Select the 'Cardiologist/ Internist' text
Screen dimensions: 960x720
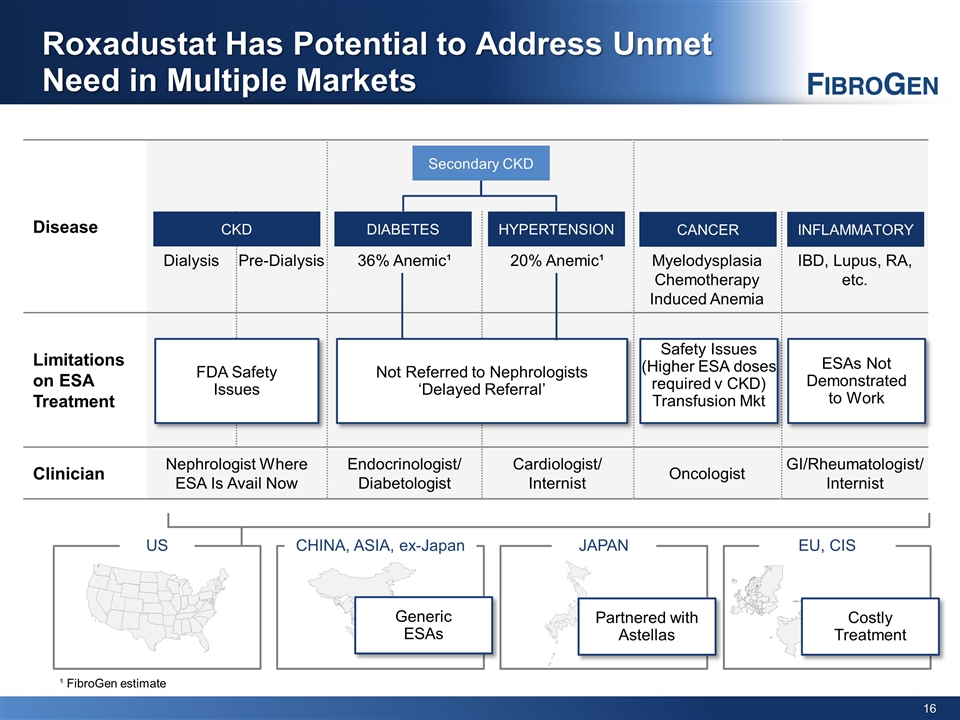click(x=557, y=474)
